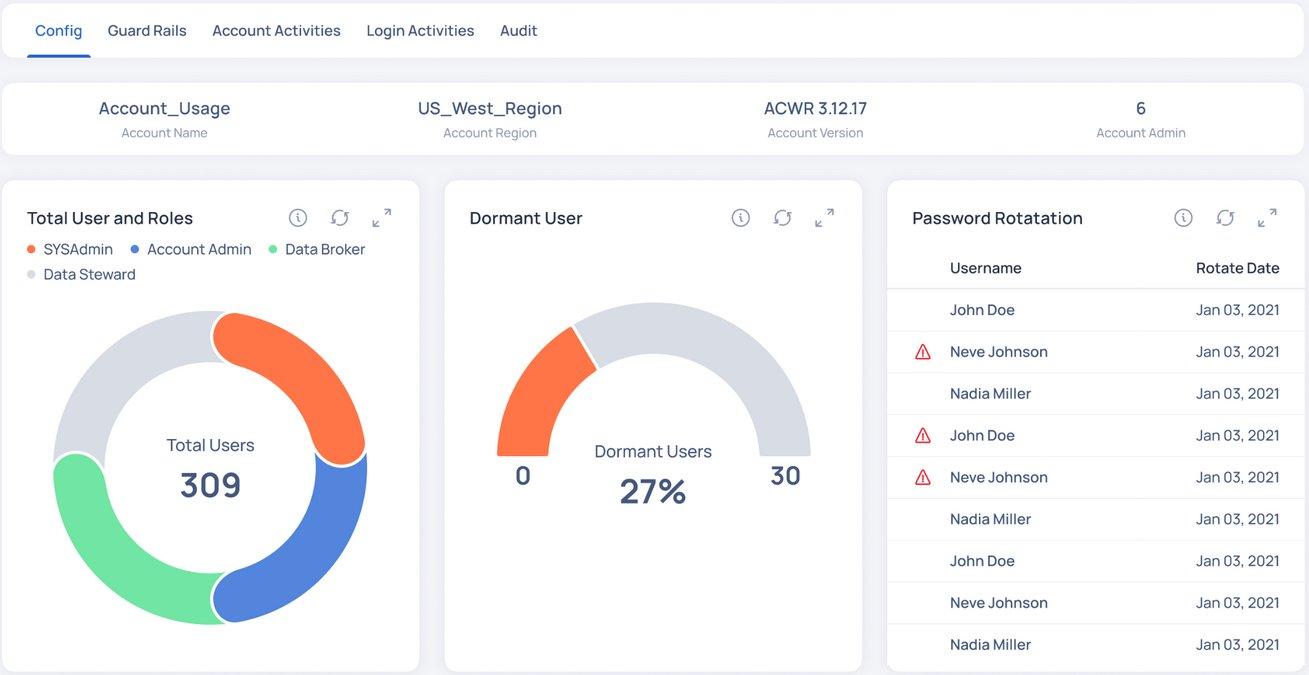Toggle Data Broker legend item
Viewport: 1309px width, 675px height.
pos(317,249)
